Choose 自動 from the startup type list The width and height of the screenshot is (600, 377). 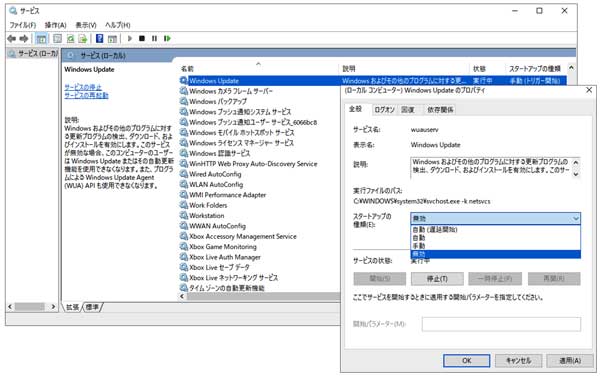click(496, 238)
